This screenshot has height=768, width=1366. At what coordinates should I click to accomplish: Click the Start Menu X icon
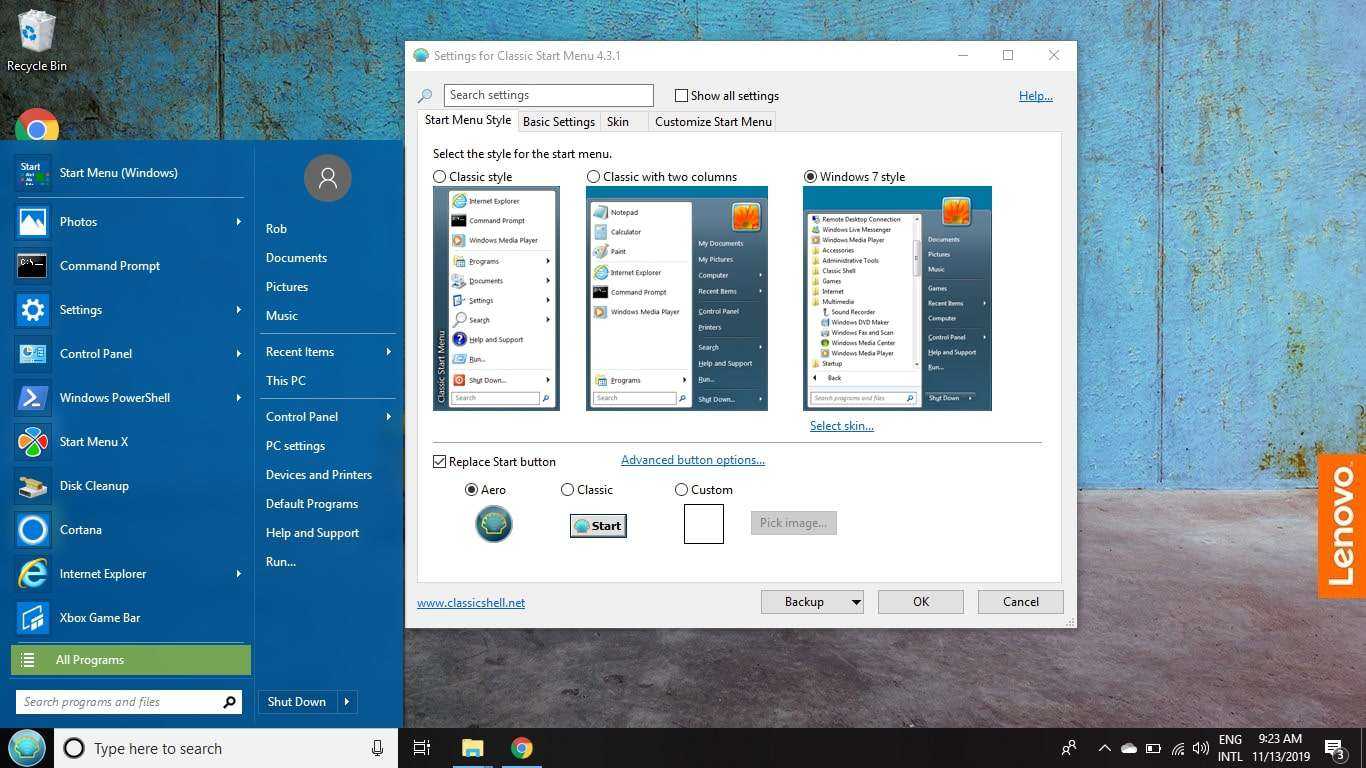coord(32,442)
